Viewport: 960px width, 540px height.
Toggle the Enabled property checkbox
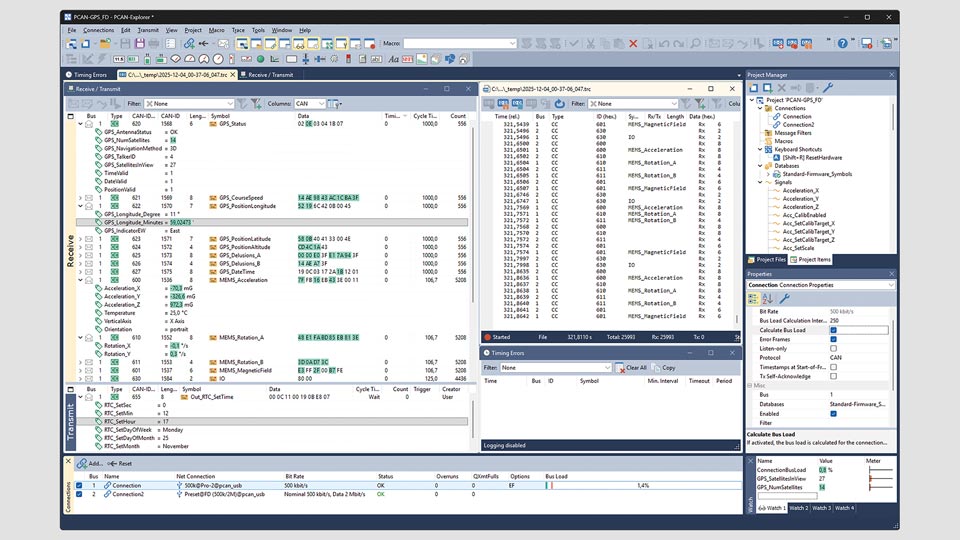833,413
